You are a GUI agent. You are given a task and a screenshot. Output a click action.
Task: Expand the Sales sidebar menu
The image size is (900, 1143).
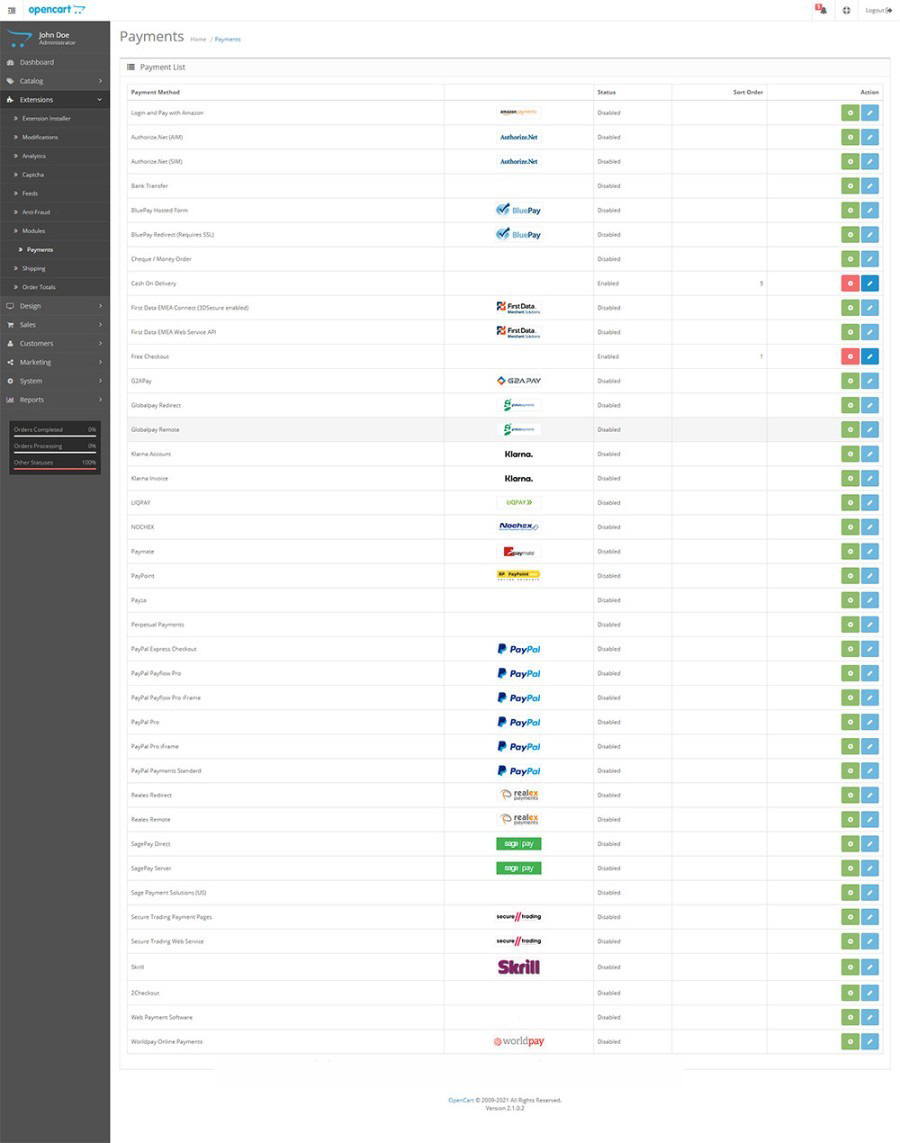55,325
